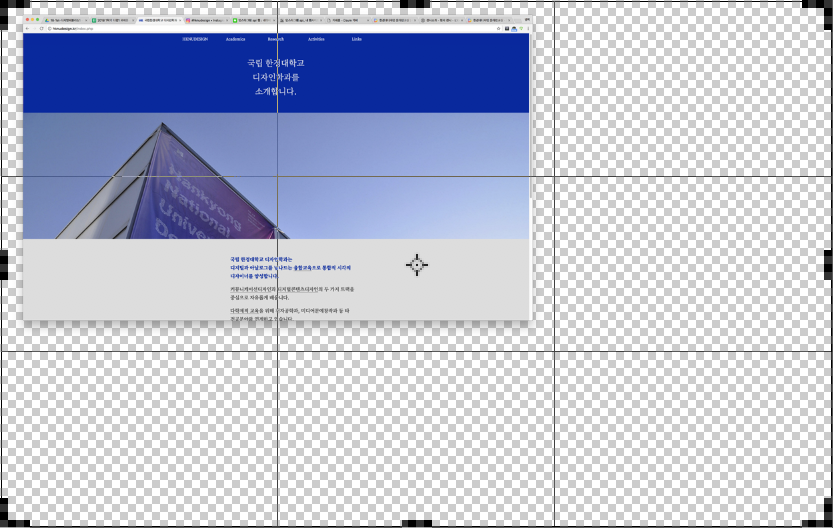Click the browser reload button
The image size is (833, 528).
click(x=41, y=28)
